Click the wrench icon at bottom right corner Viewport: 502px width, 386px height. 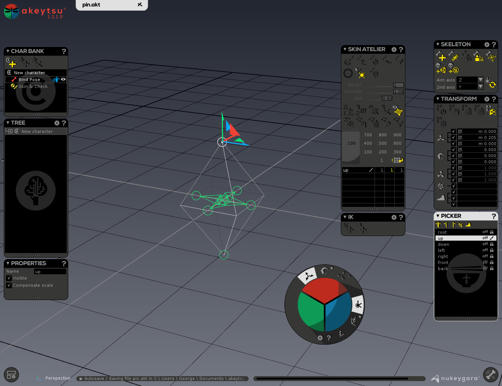(x=490, y=375)
